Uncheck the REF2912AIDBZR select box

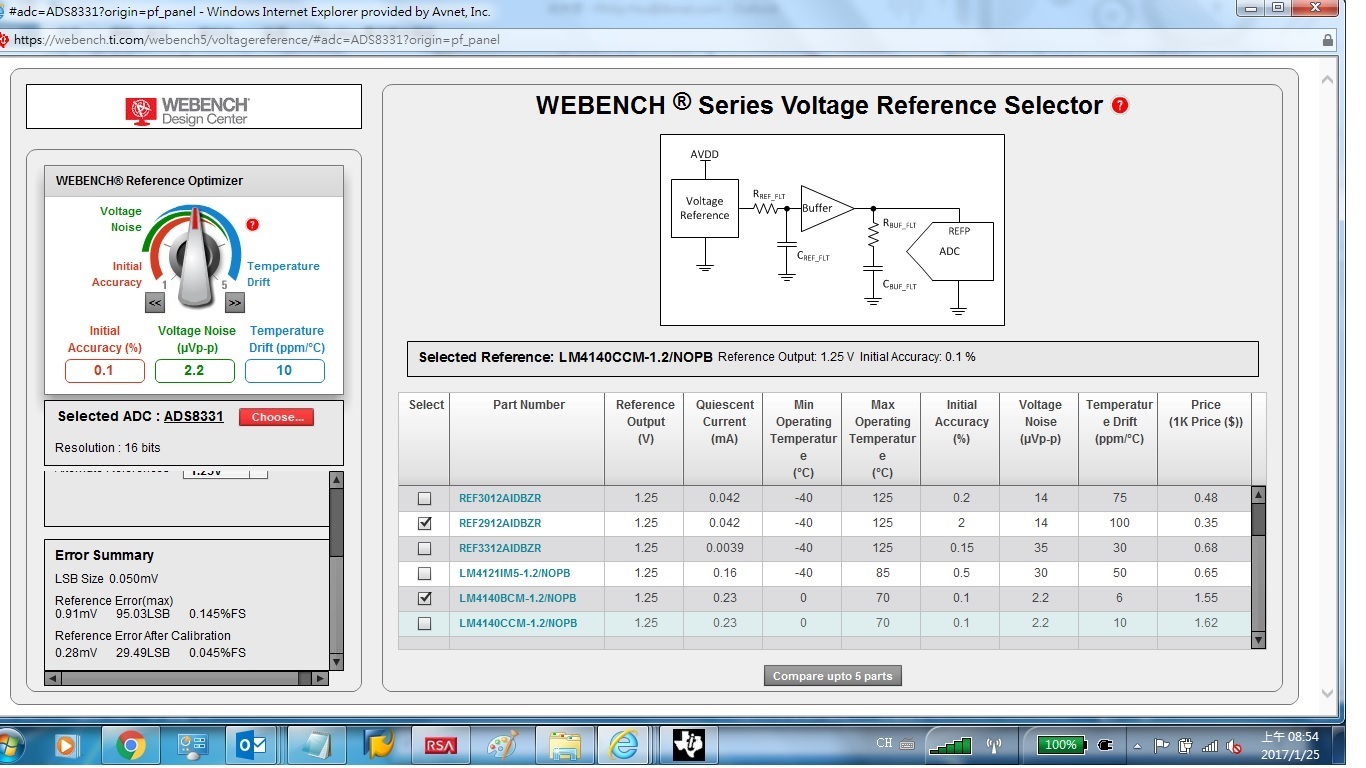(425, 523)
